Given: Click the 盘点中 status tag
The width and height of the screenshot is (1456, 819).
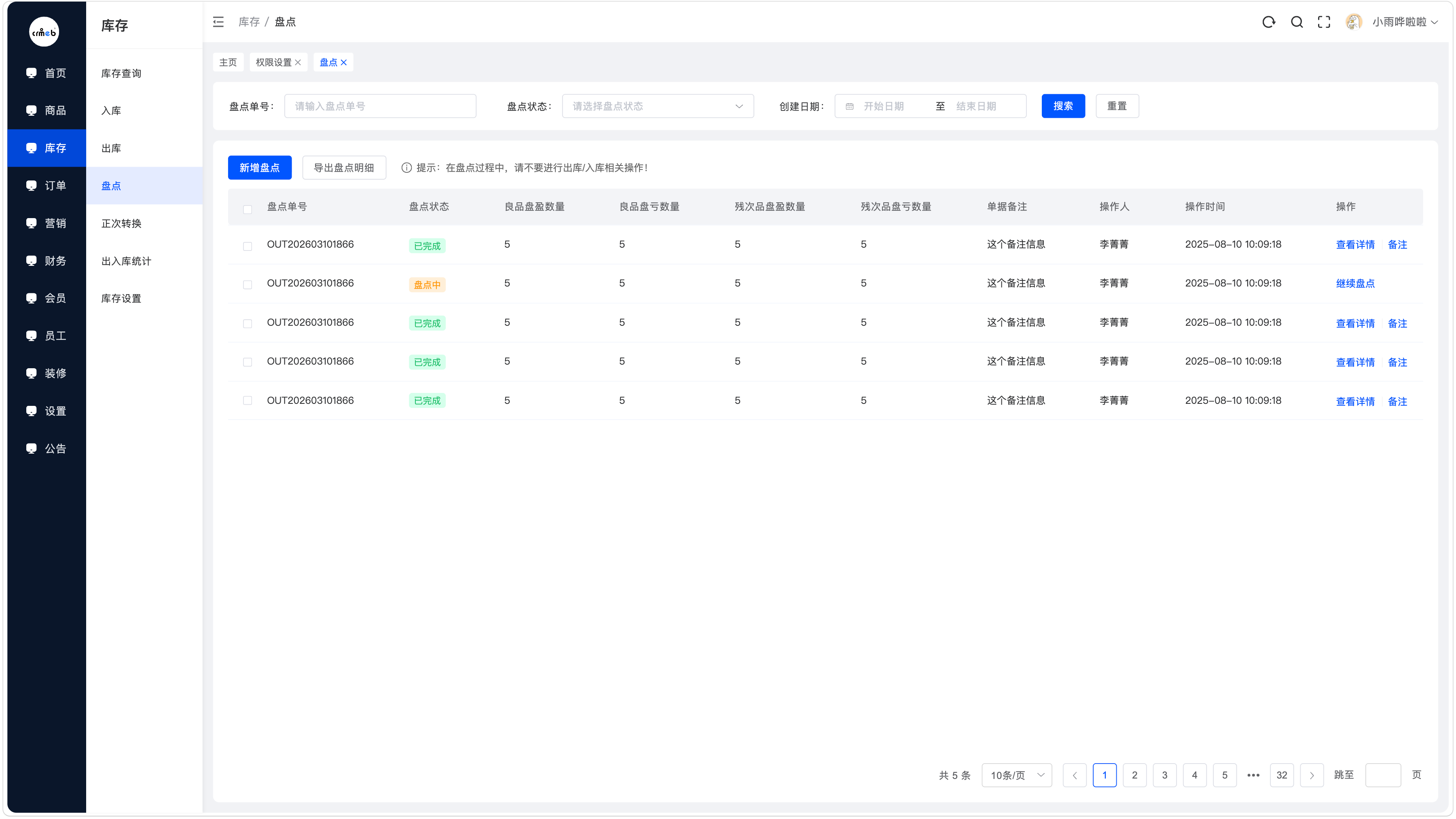Looking at the screenshot, I should [427, 285].
